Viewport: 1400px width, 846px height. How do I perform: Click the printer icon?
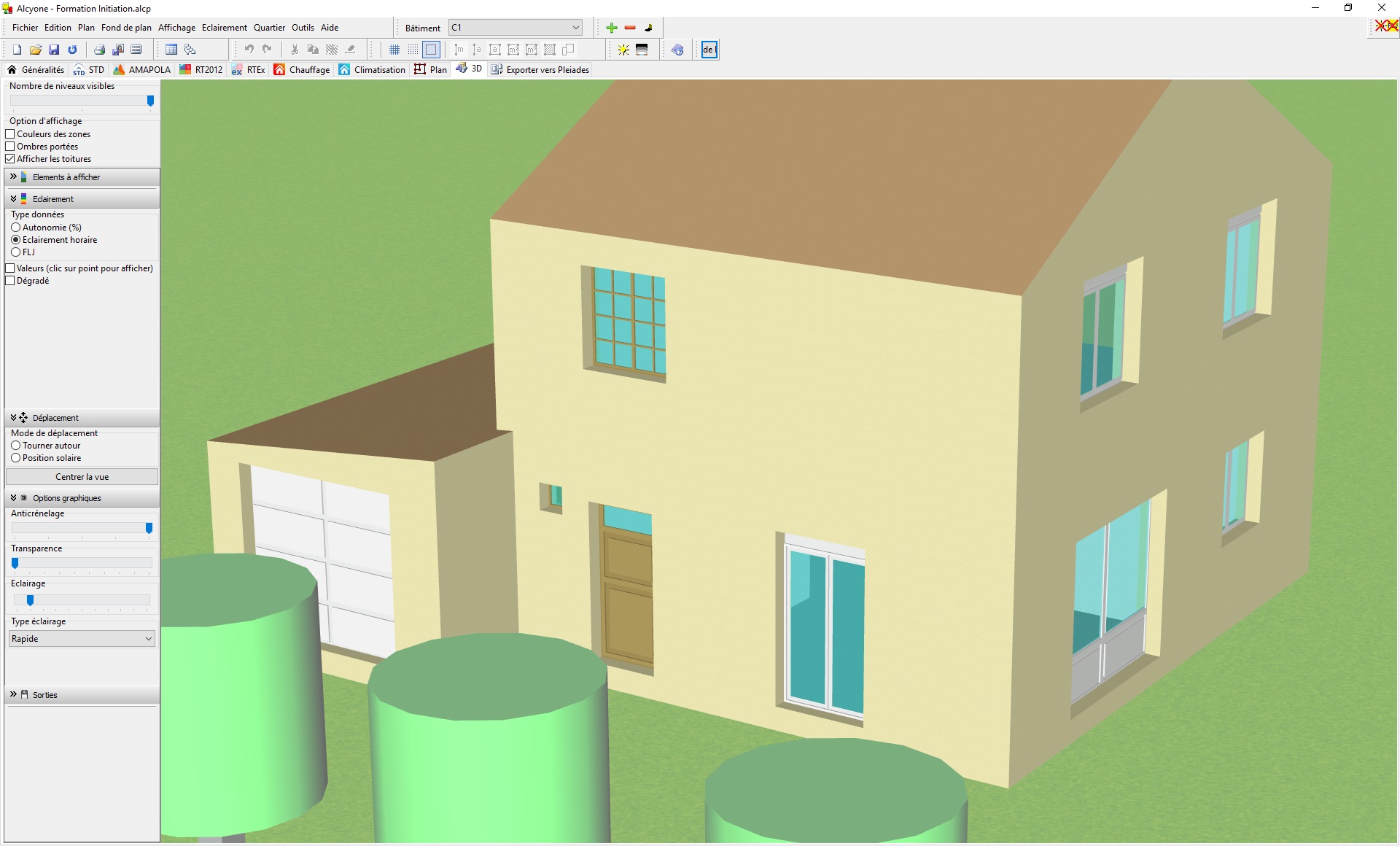(99, 50)
